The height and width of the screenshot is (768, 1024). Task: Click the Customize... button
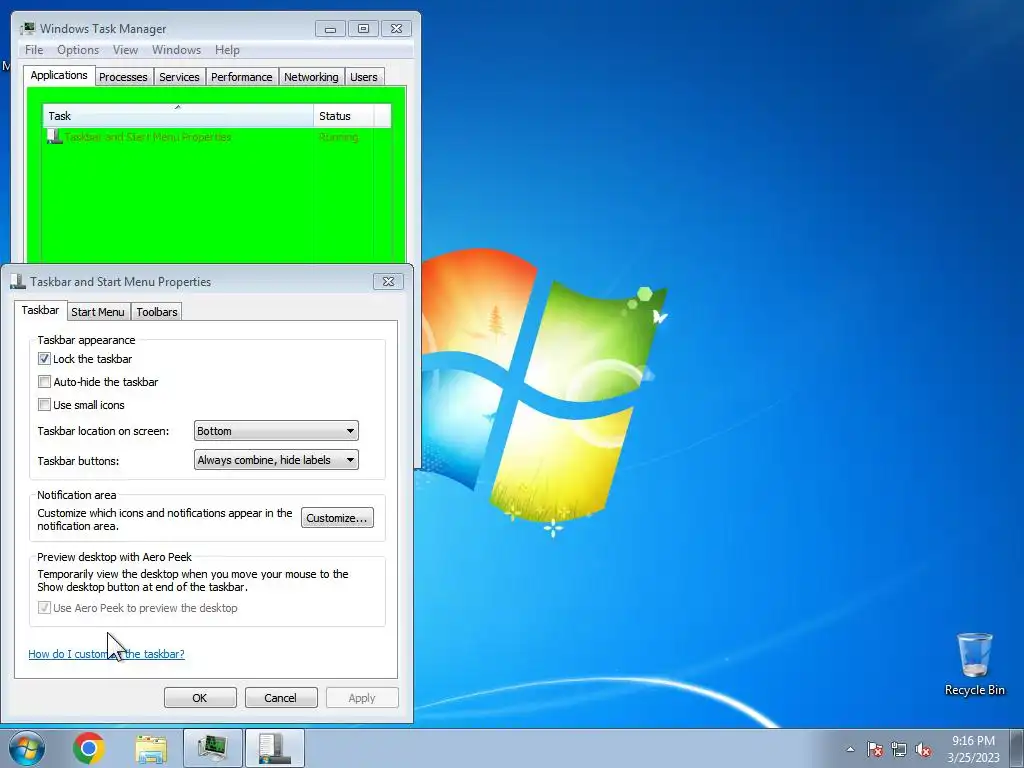tap(337, 518)
